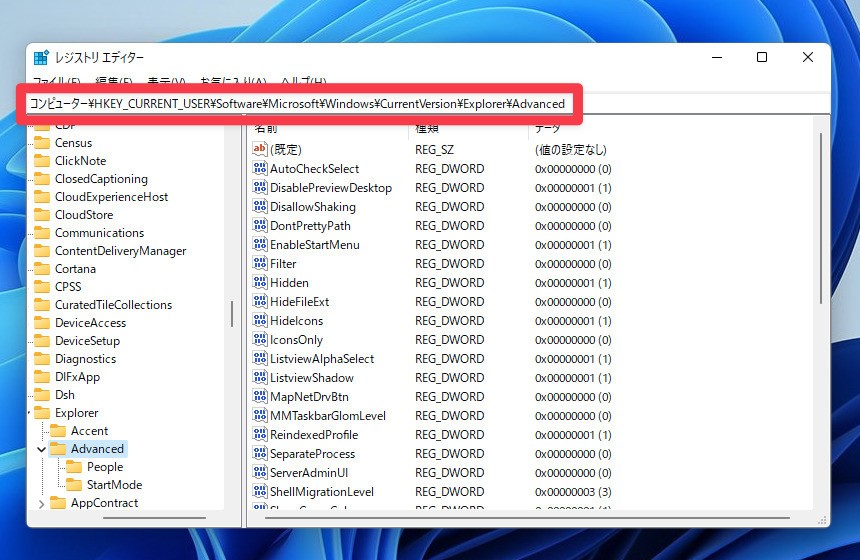
Task: Select the CuratedTileCollections key
Action: tap(114, 305)
